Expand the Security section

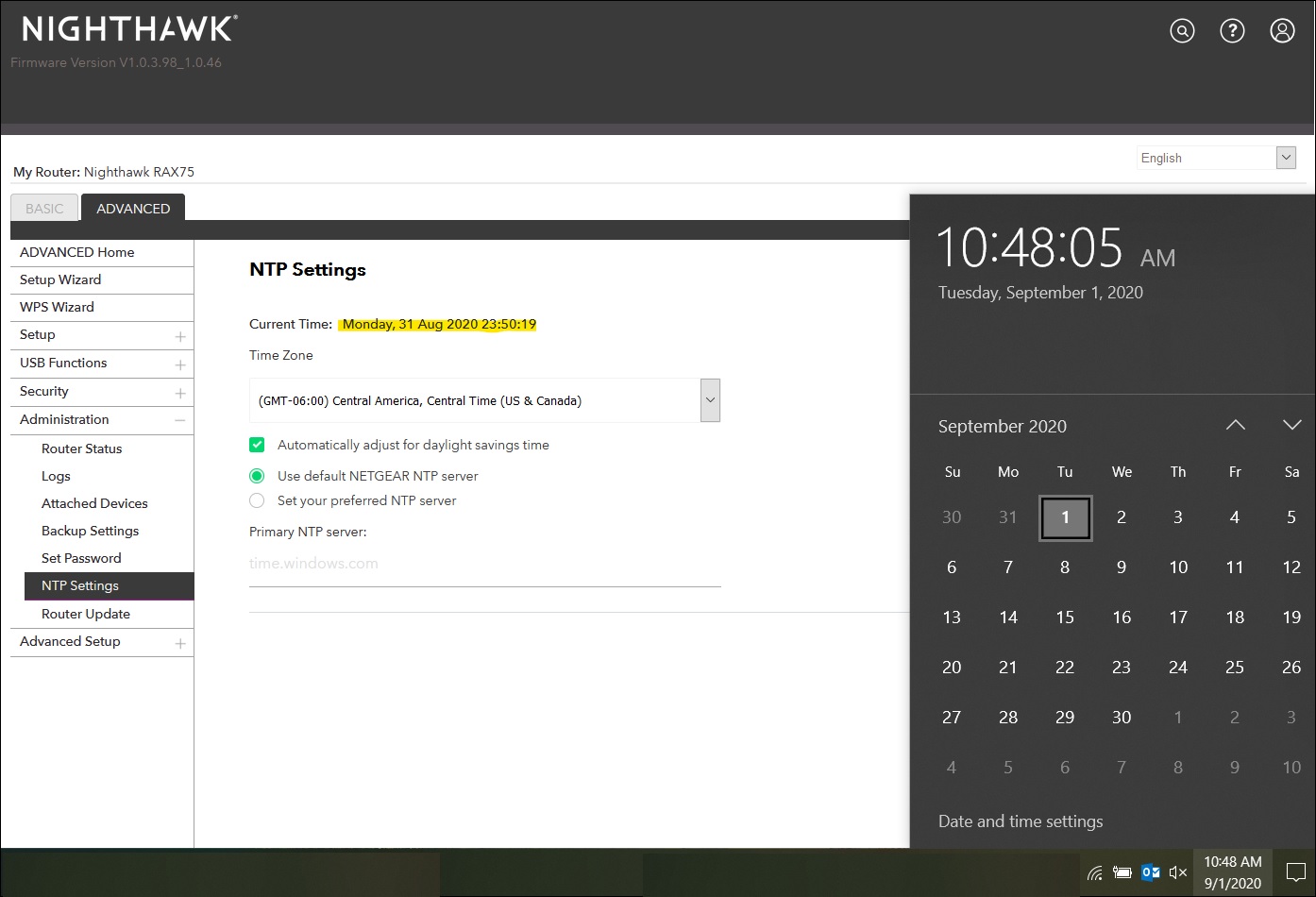click(x=179, y=393)
